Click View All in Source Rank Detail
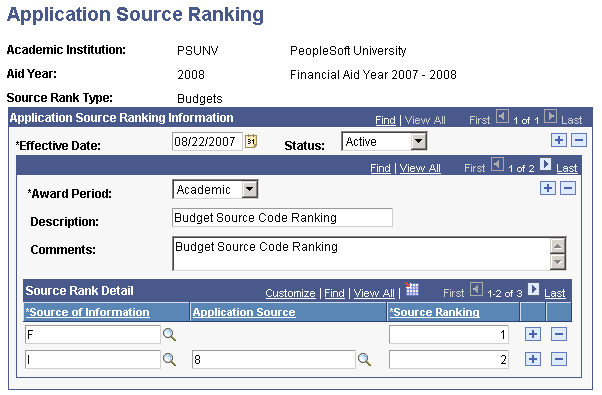Screen dimensions: 602x395 point(374,293)
